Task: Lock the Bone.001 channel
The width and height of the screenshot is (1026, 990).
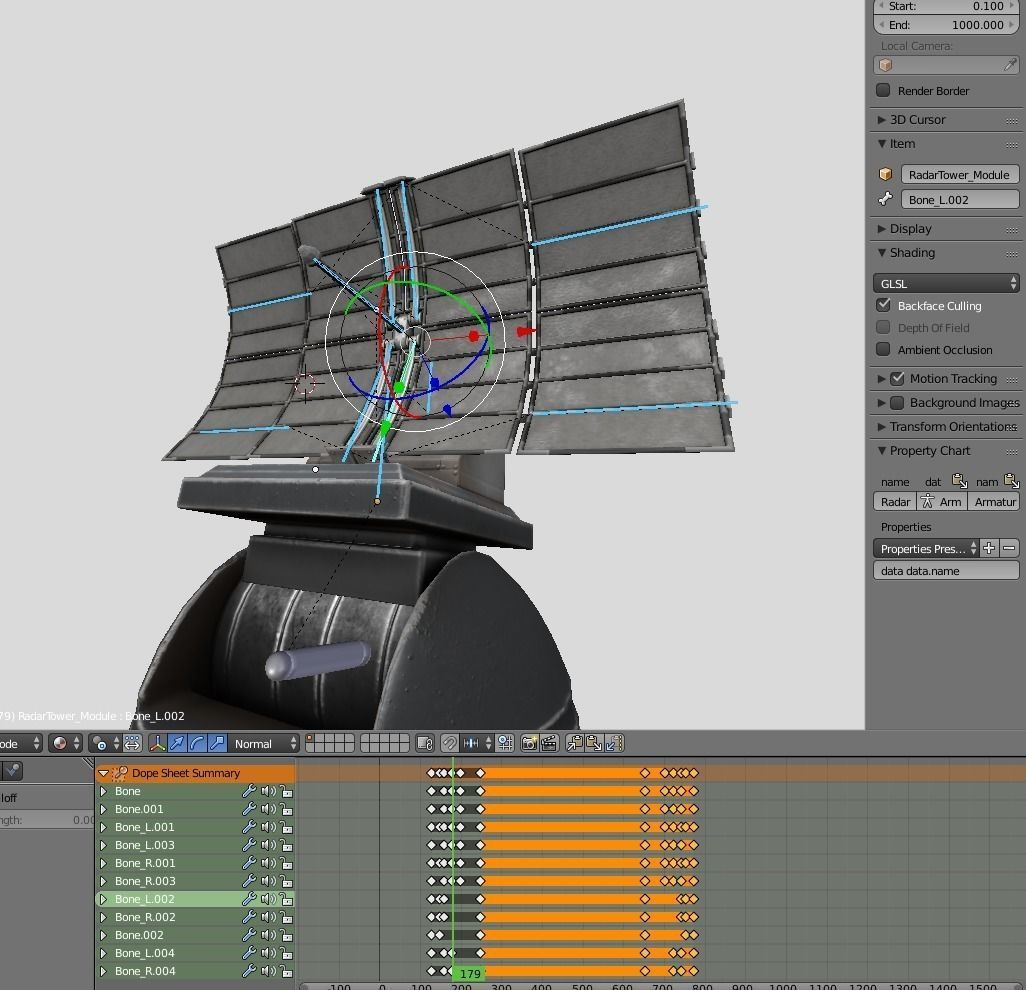Action: (x=286, y=809)
